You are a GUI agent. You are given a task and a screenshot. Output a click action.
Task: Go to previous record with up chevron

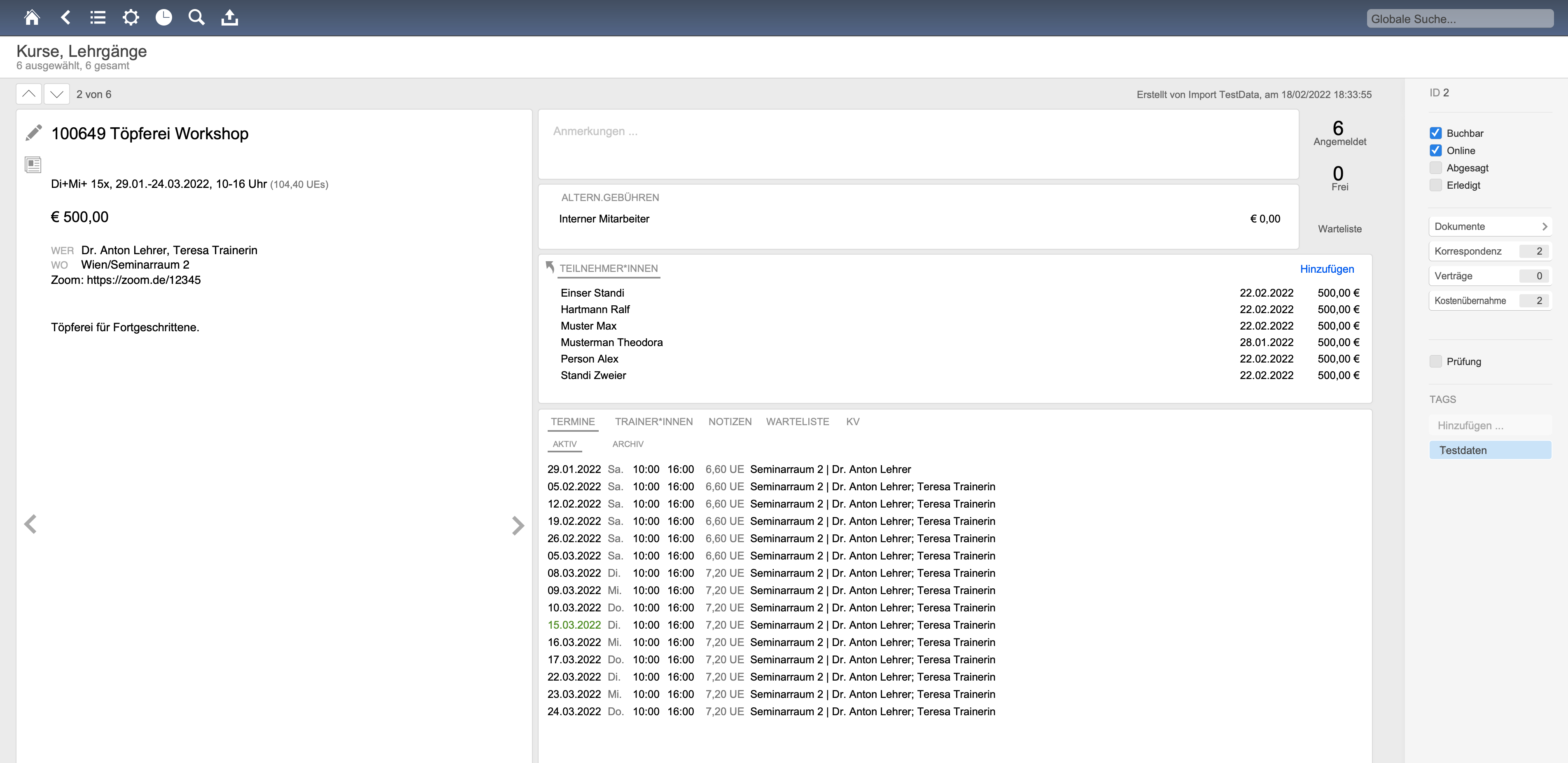28,94
